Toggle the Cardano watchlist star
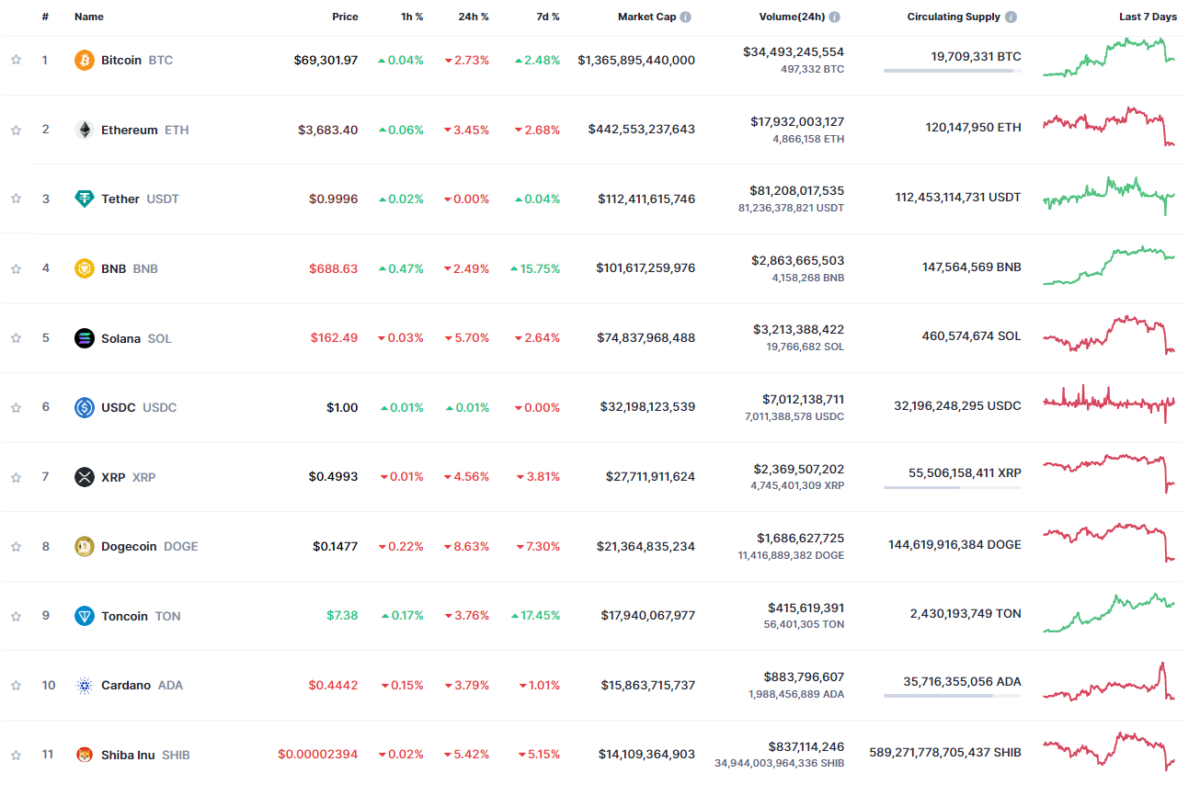The width and height of the screenshot is (1200, 785). (16, 686)
